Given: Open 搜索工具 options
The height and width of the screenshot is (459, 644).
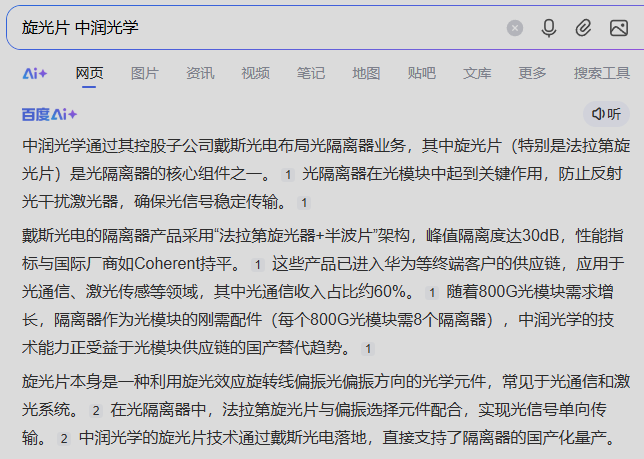Looking at the screenshot, I should pos(602,73).
